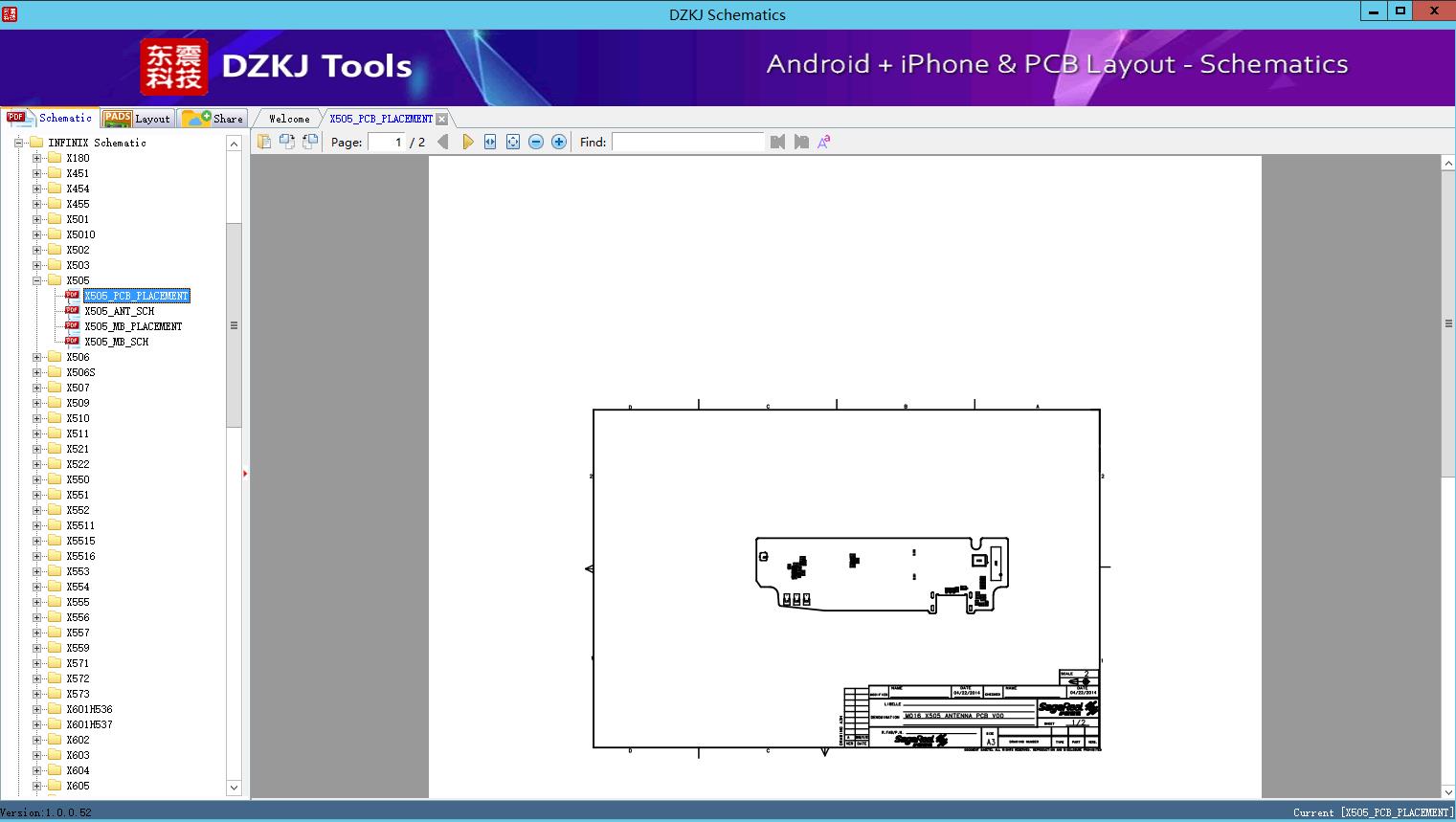Open the X505_PCB_PLACEMENT file in the tree
Viewport: 1456px width, 822px height.
click(136, 296)
